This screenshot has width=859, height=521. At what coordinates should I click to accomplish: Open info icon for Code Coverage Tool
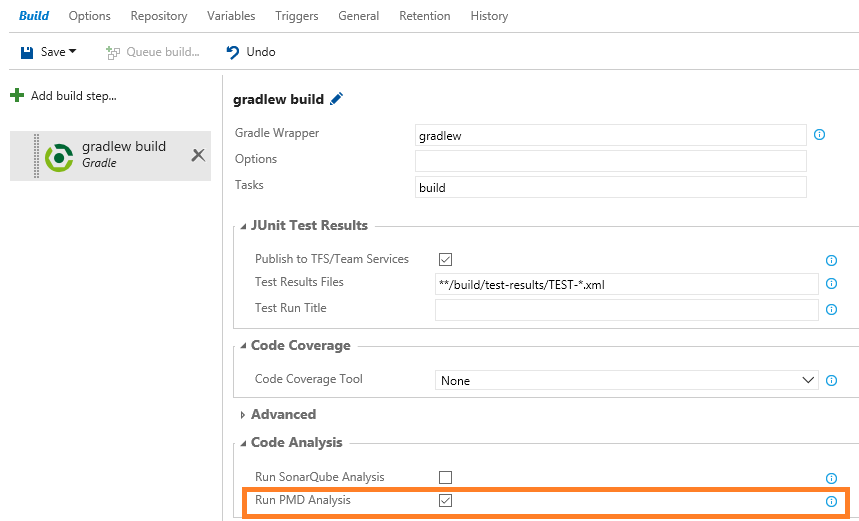831,380
